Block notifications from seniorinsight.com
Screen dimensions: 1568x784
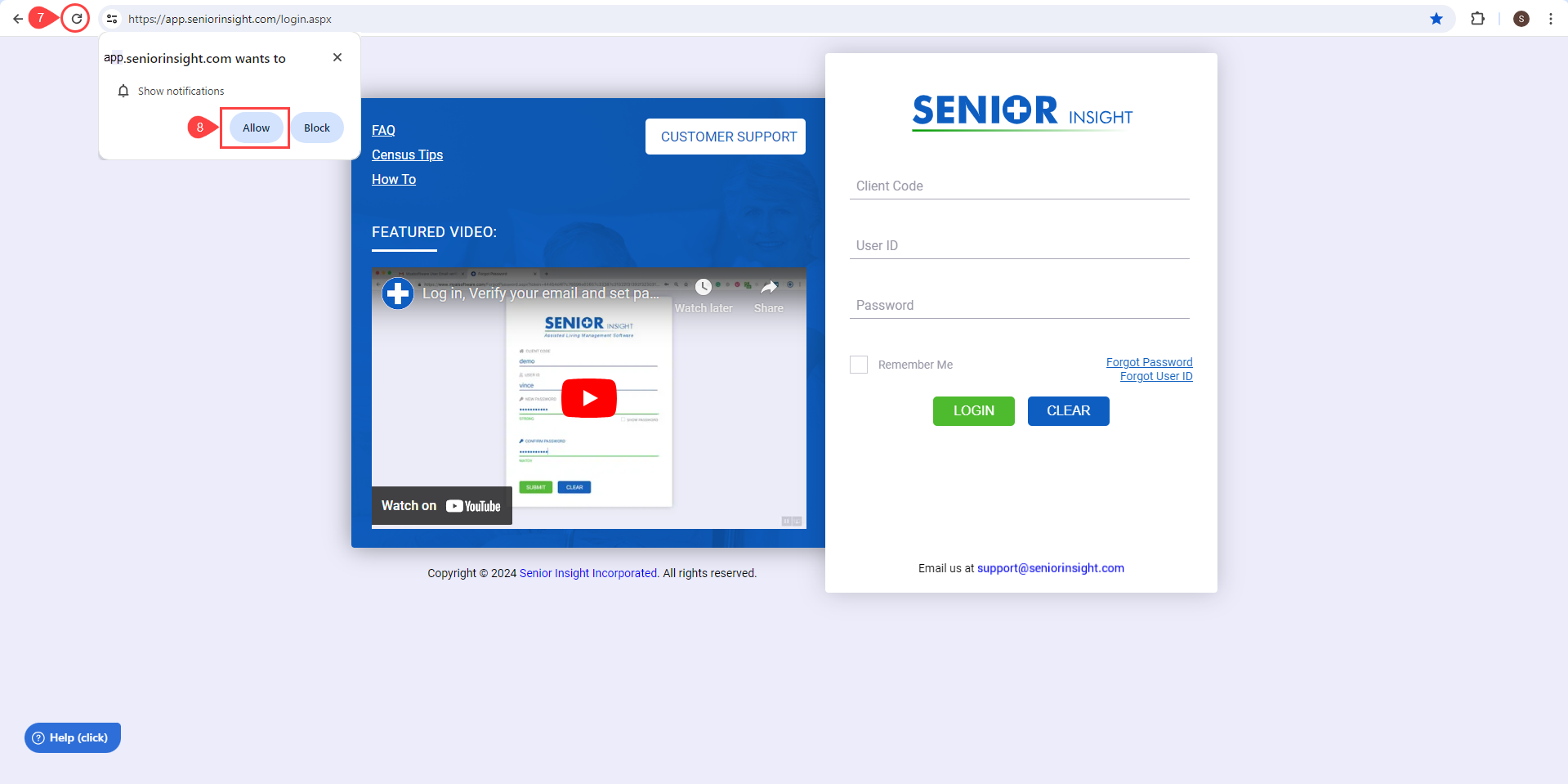pyautogui.click(x=317, y=128)
